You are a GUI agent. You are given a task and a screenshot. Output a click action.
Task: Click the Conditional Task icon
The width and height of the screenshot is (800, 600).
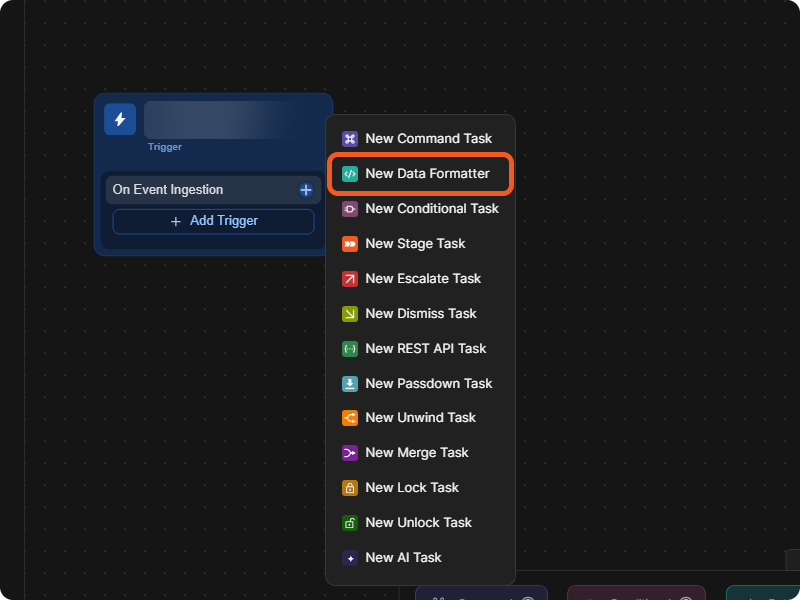[x=349, y=209]
